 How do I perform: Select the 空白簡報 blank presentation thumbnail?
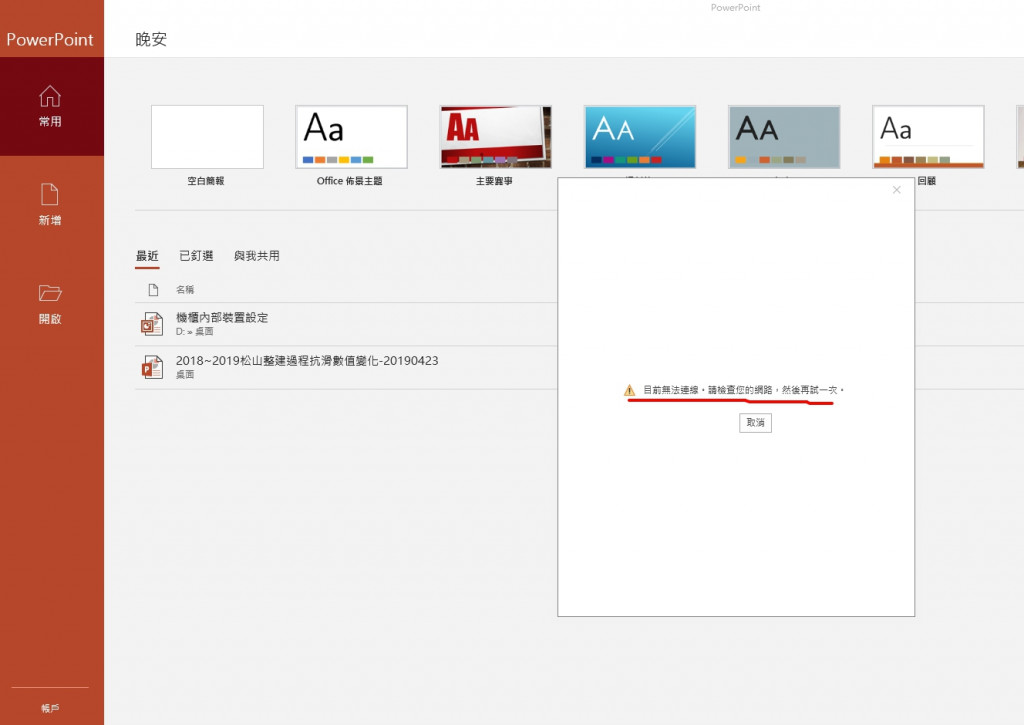pyautogui.click(x=207, y=137)
